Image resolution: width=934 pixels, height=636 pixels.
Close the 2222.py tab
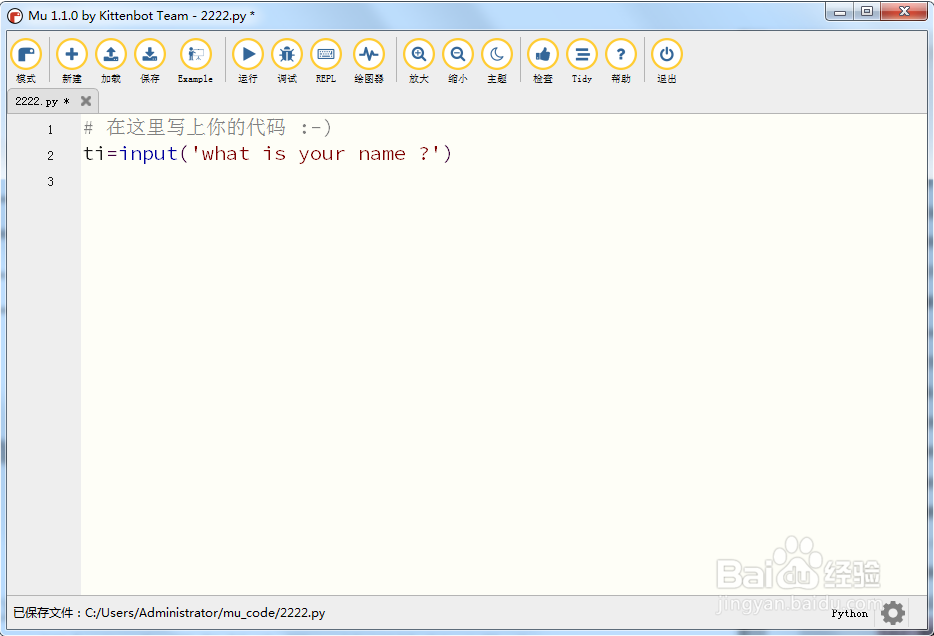[86, 101]
